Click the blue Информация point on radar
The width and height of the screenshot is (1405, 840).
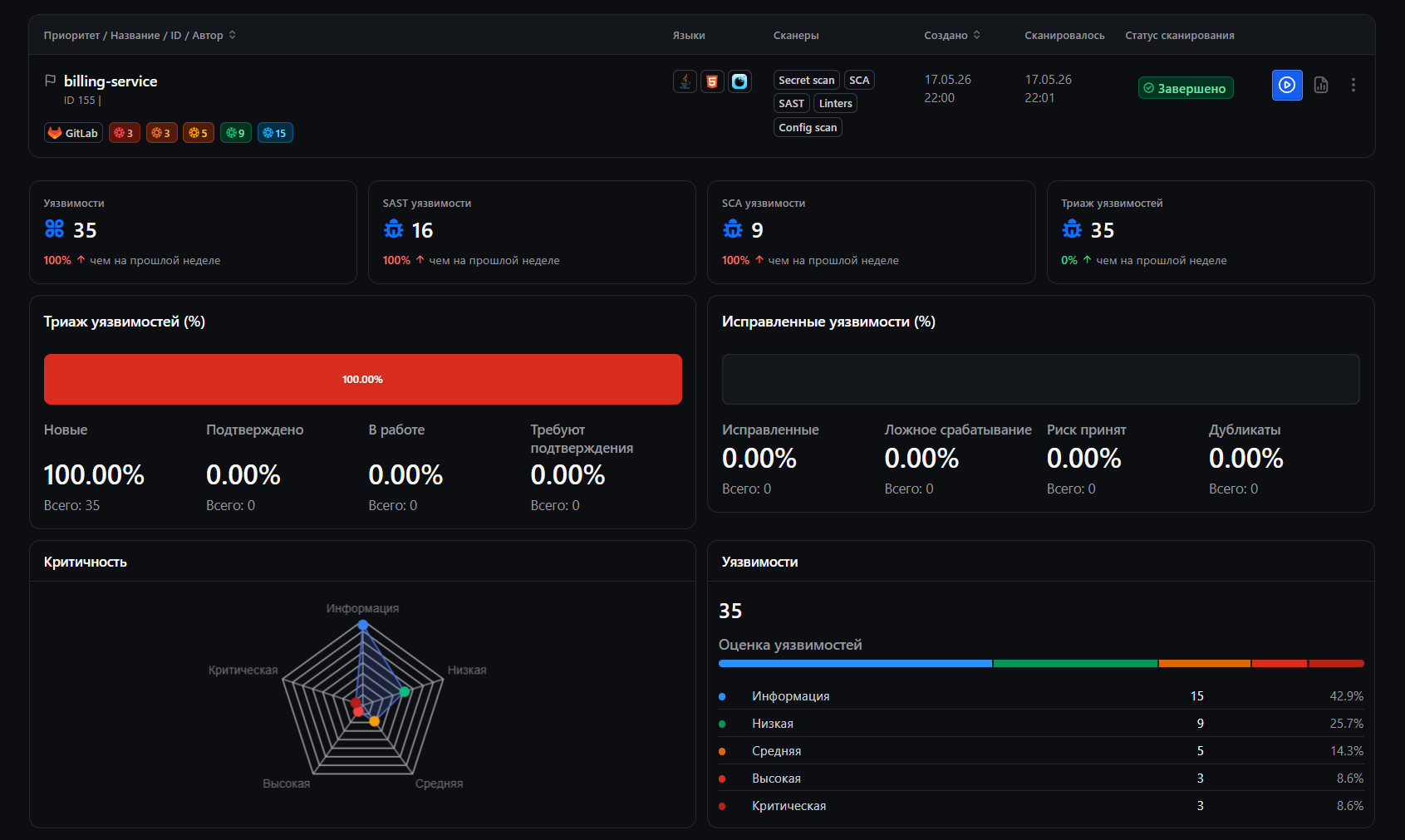pyautogui.click(x=362, y=625)
